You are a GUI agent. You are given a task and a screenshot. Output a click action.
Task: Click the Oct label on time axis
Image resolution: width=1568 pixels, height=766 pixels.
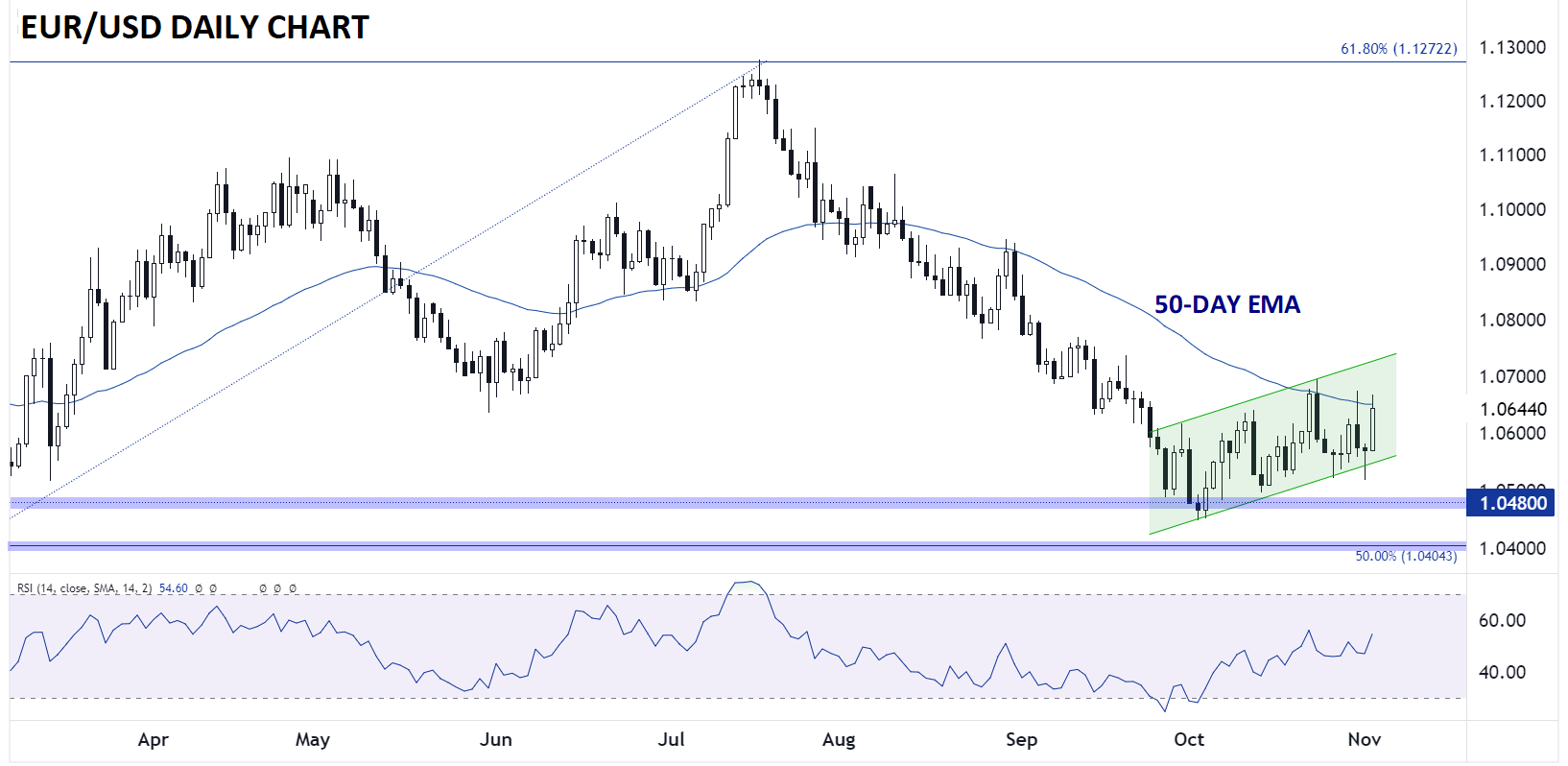click(1189, 739)
